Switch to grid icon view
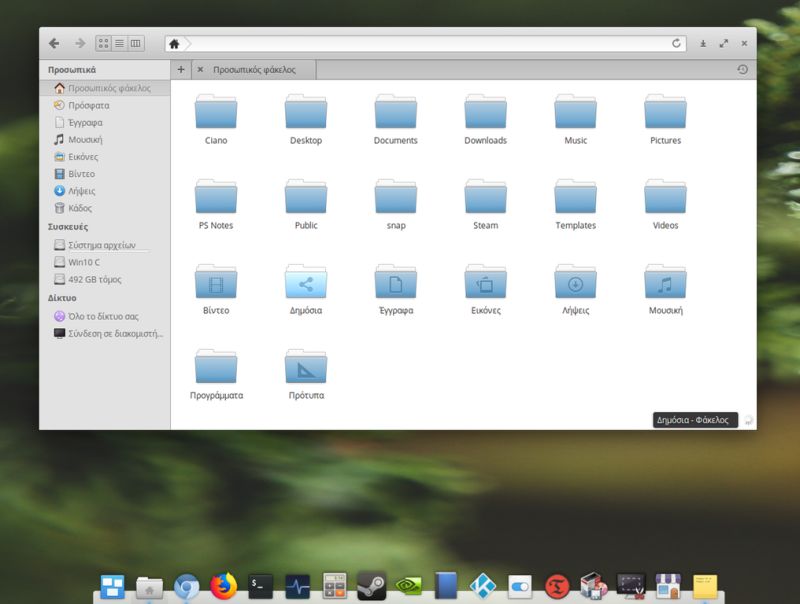This screenshot has width=800, height=604. (102, 43)
